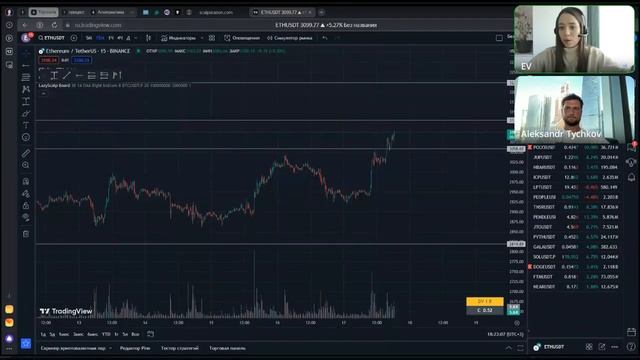Select Все date range
Image resolution: width=640 pixels, height=360 pixels.
135,334
